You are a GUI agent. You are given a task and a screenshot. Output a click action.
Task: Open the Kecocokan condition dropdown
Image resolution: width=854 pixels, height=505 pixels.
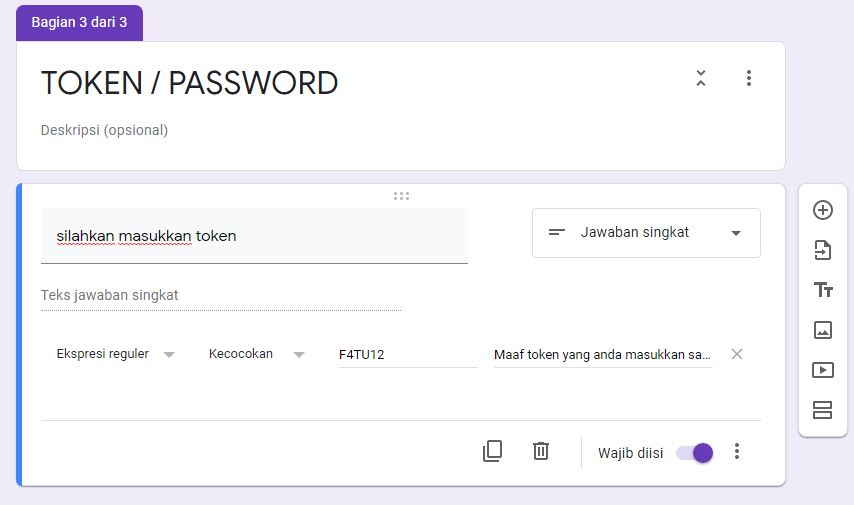point(256,354)
